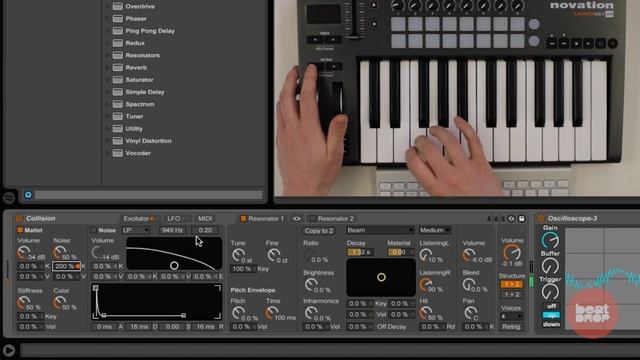Toggle the Resonator 1 activator square
The height and width of the screenshot is (360, 640).
point(243,219)
